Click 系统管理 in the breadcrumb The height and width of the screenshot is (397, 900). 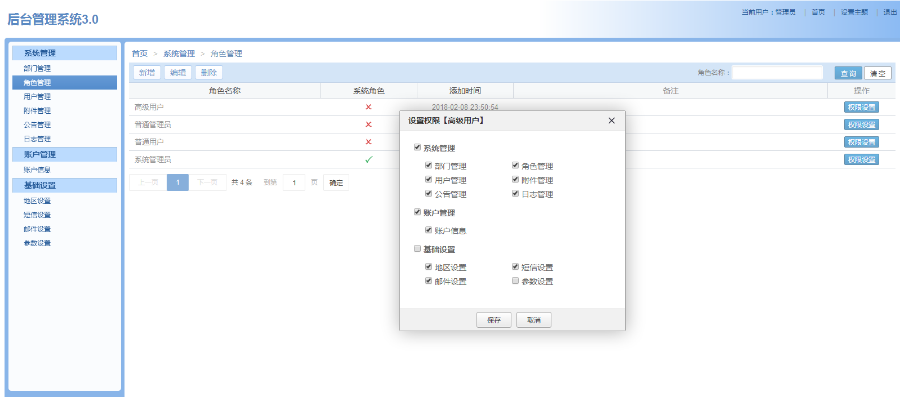click(179, 54)
